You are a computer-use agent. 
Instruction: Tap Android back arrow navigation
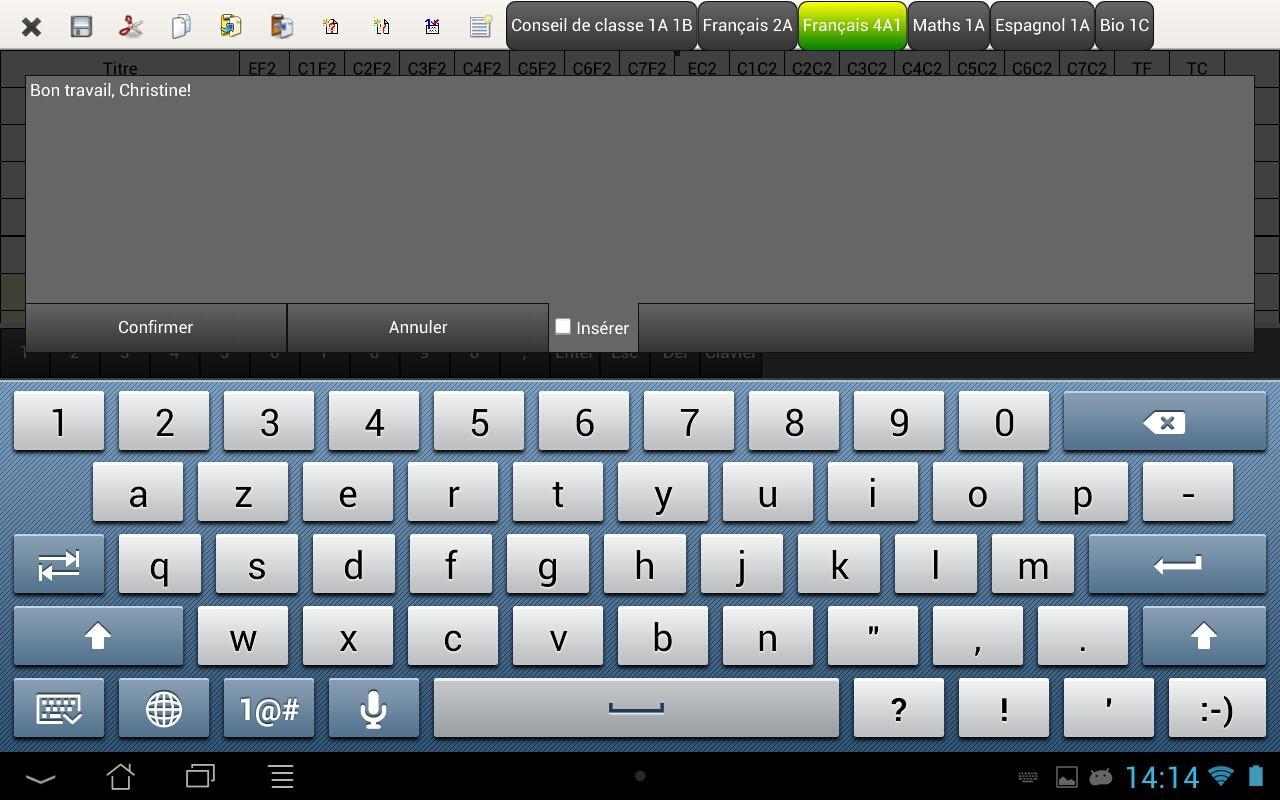pos(40,777)
